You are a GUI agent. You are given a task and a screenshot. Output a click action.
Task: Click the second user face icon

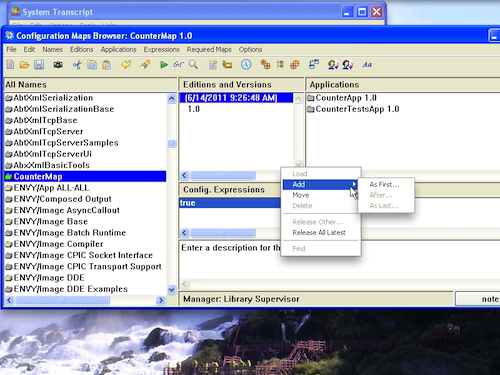347,64
